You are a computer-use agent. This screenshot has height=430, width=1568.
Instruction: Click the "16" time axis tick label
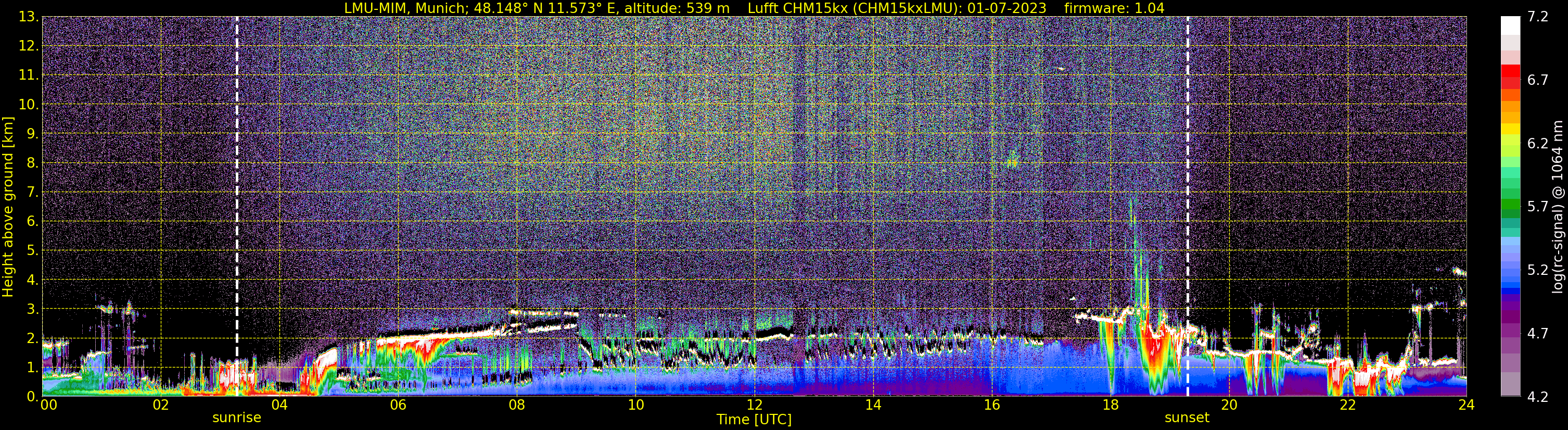pos(991,405)
